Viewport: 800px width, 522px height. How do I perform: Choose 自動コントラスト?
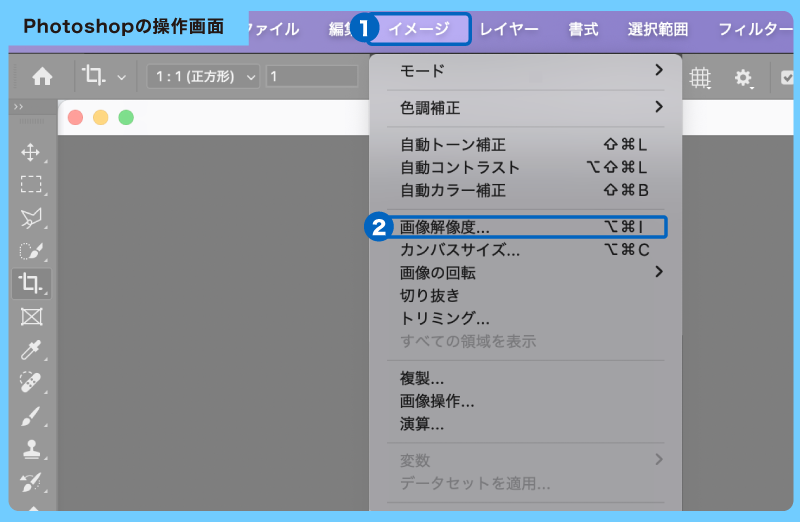[526, 167]
